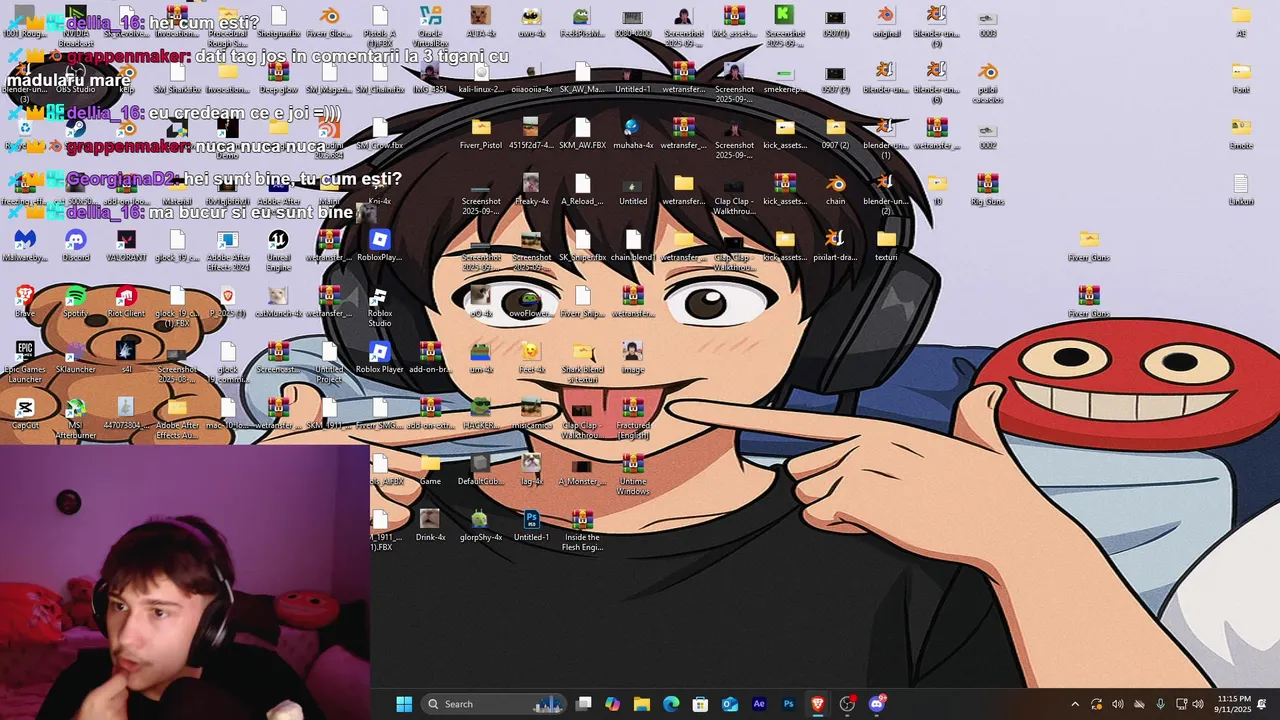Select the Drink-4x image file
Screen dimensions: 1280x720
[x=430, y=525]
